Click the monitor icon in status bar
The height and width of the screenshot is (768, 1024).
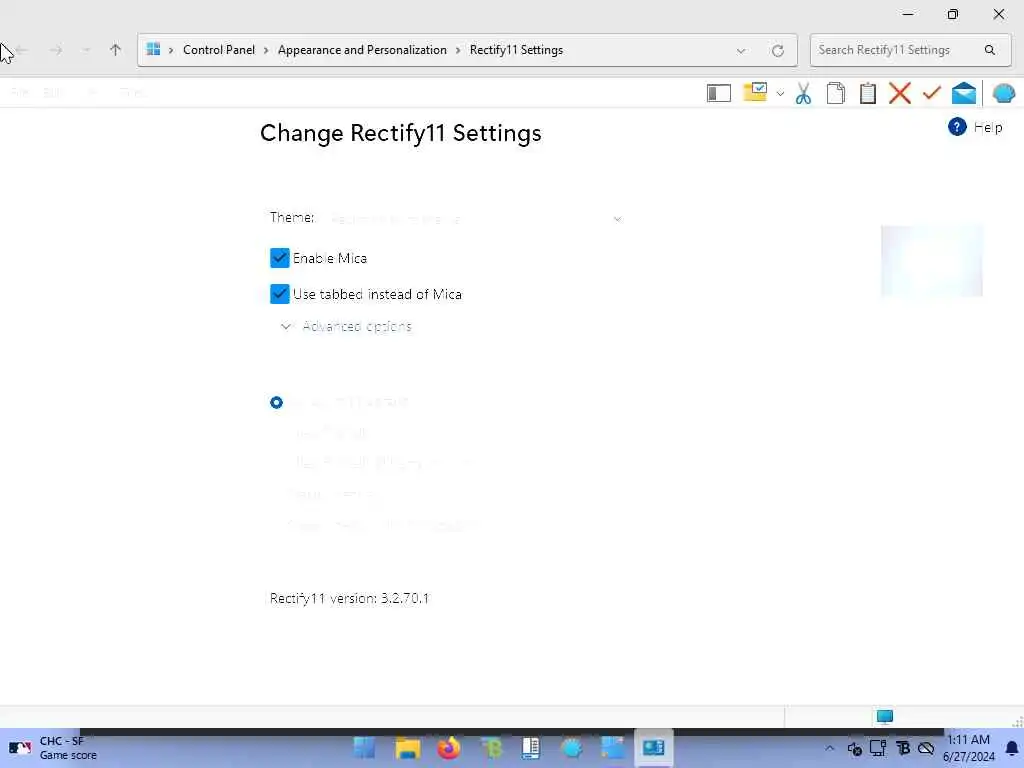884,716
